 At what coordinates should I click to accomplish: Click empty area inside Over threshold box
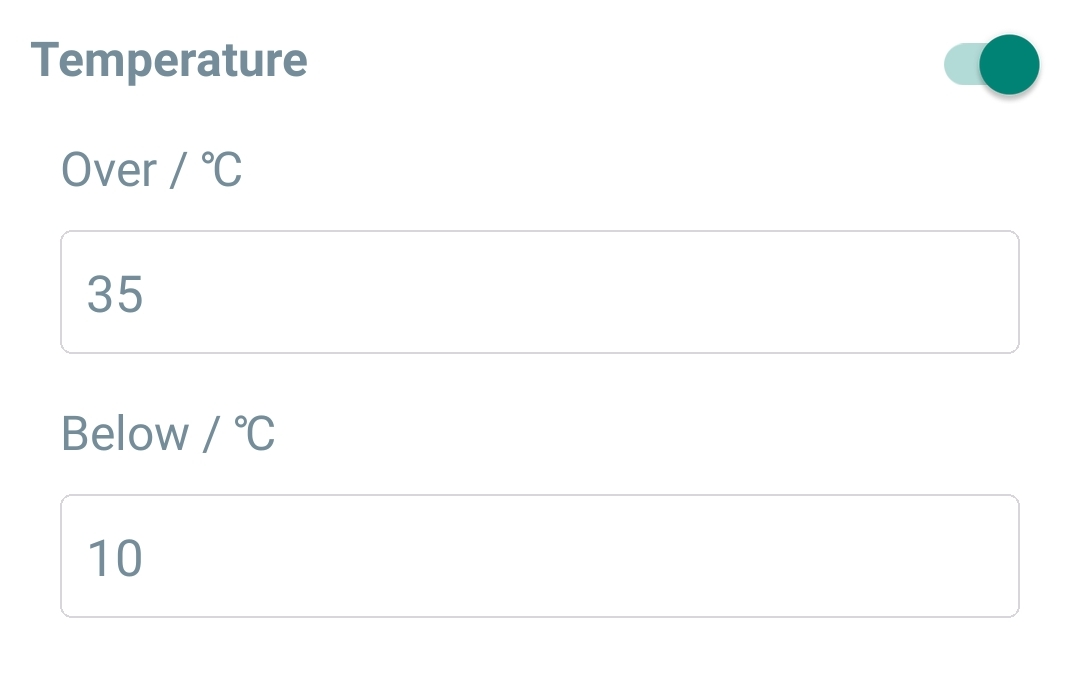pyautogui.click(x=600, y=292)
